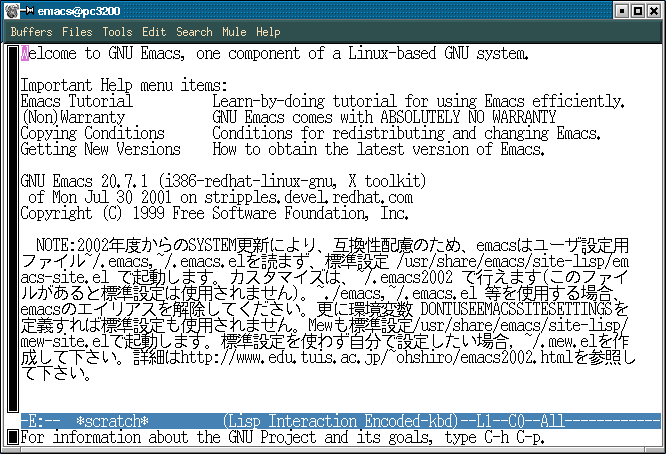The height and width of the screenshot is (454, 666).
Task: Click the vertical scrollbar on the left edge
Action: coord(13,229)
